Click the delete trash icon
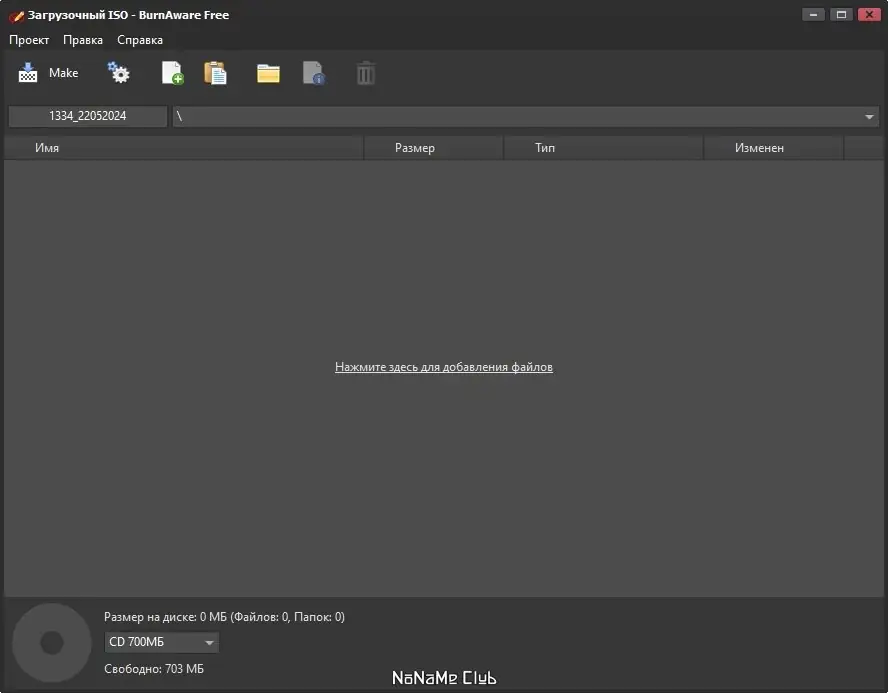This screenshot has height=693, width=888. point(366,74)
